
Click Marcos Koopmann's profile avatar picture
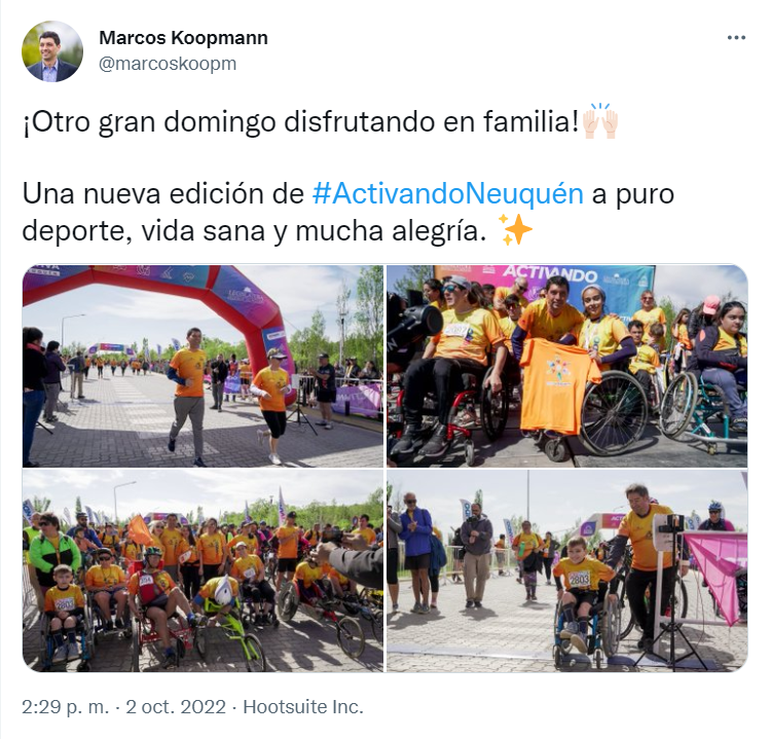point(53,51)
